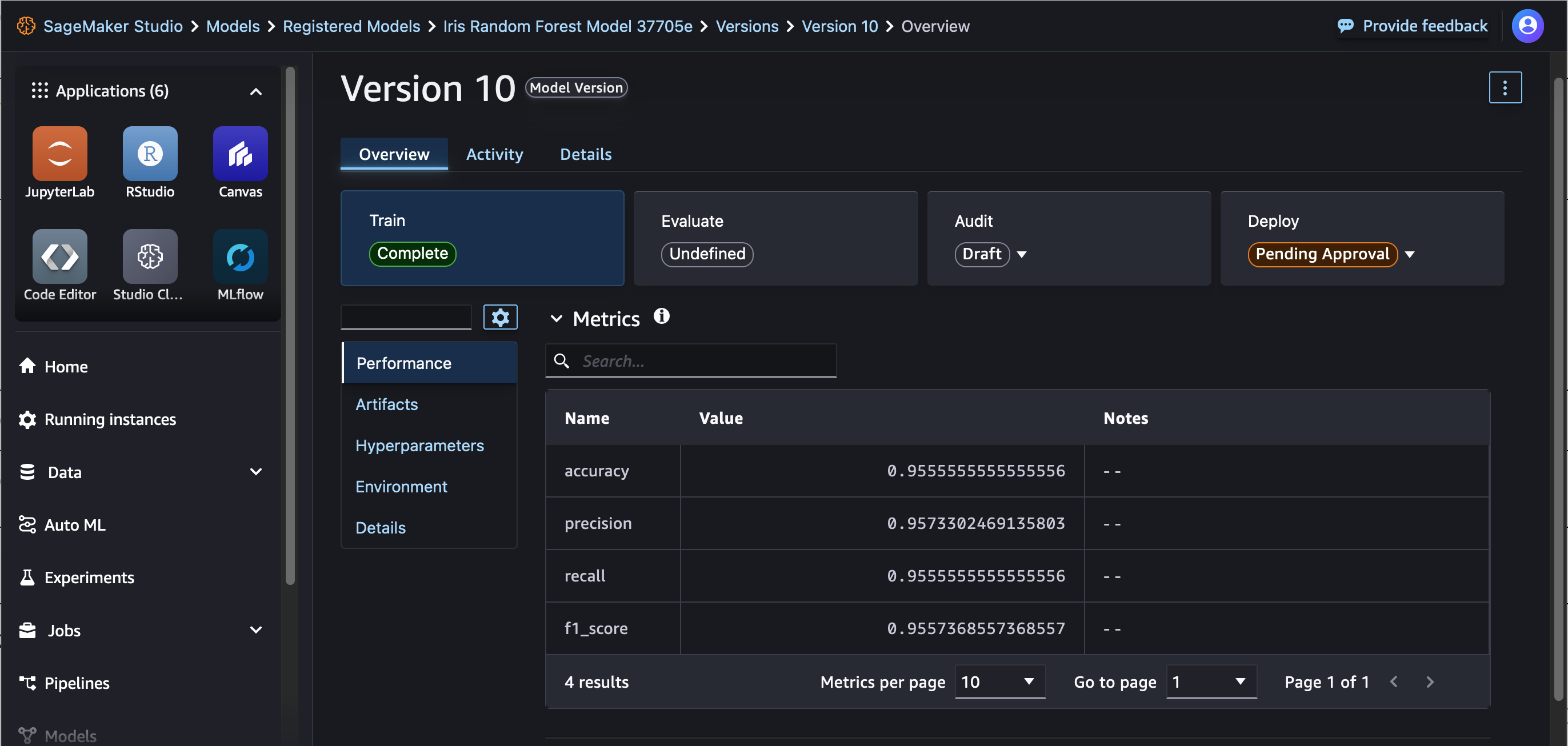The image size is (1568, 746).
Task: Expand the Applications panel collapse arrow
Action: point(256,91)
